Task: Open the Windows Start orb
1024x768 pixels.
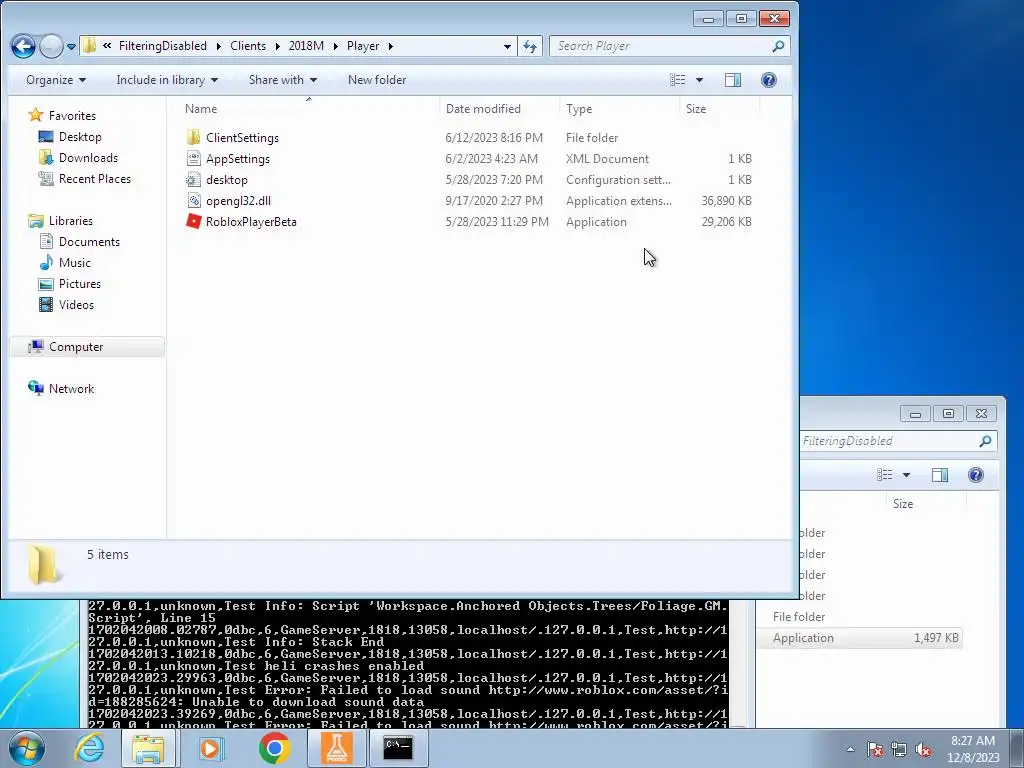Action: pos(27,748)
